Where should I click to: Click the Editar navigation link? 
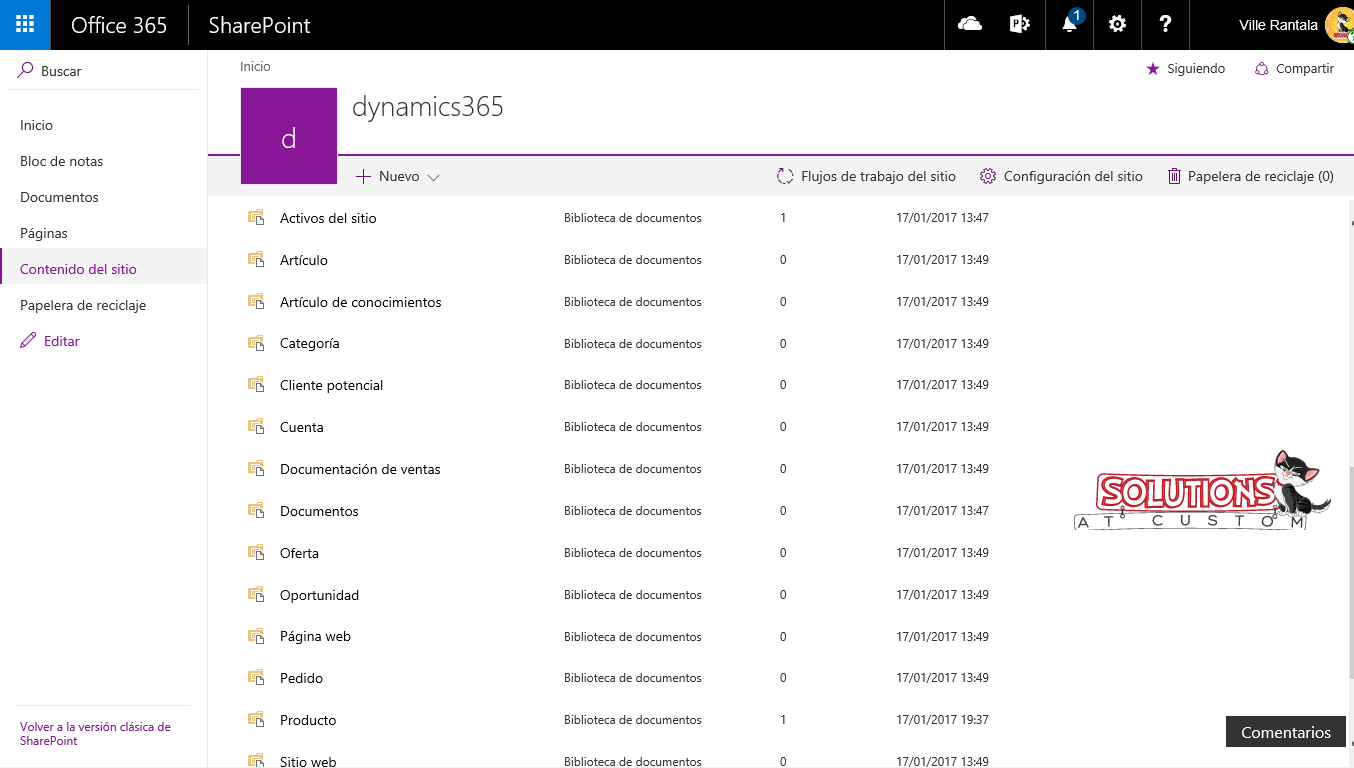point(62,341)
